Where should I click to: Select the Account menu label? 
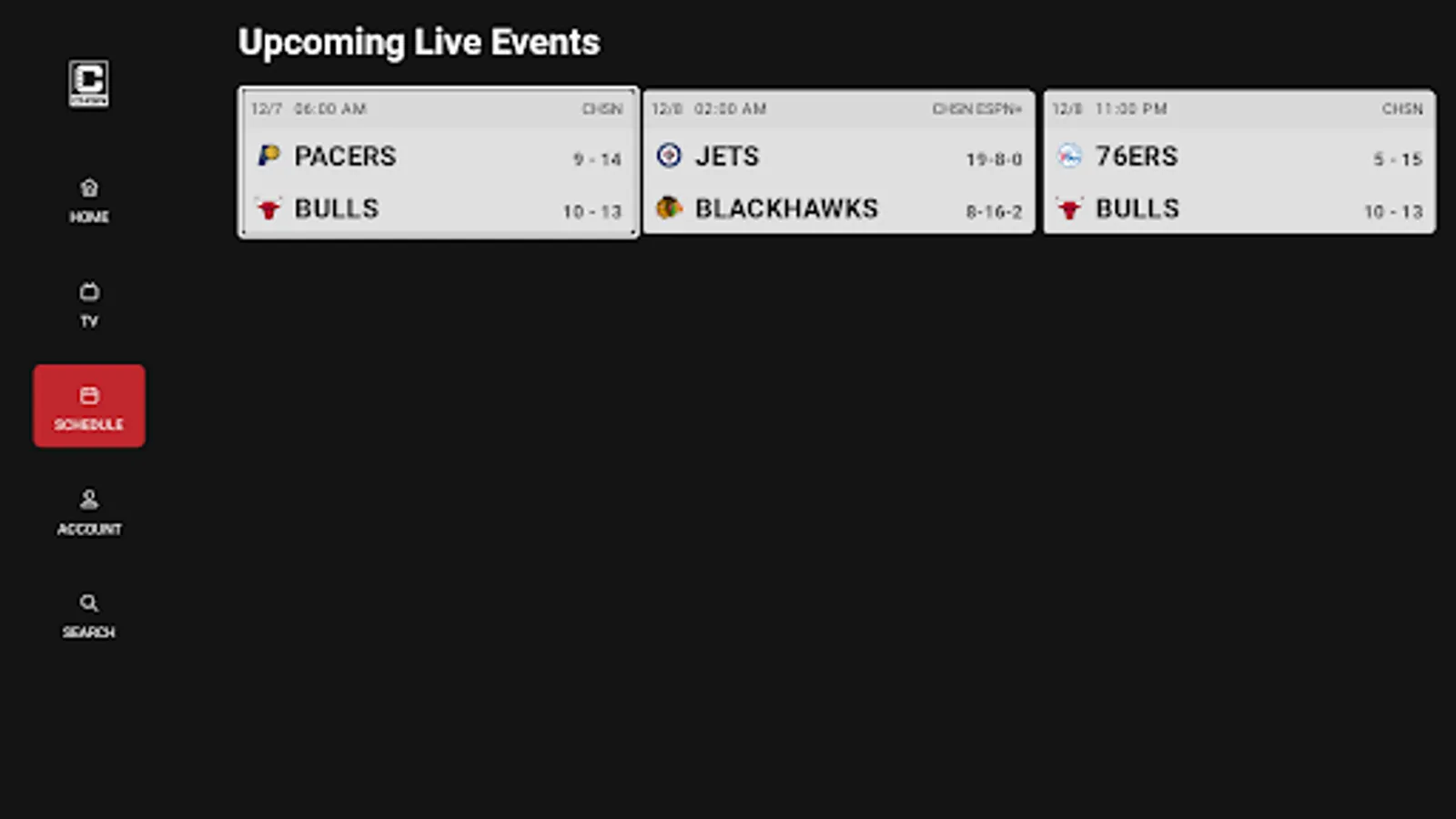[x=88, y=529]
